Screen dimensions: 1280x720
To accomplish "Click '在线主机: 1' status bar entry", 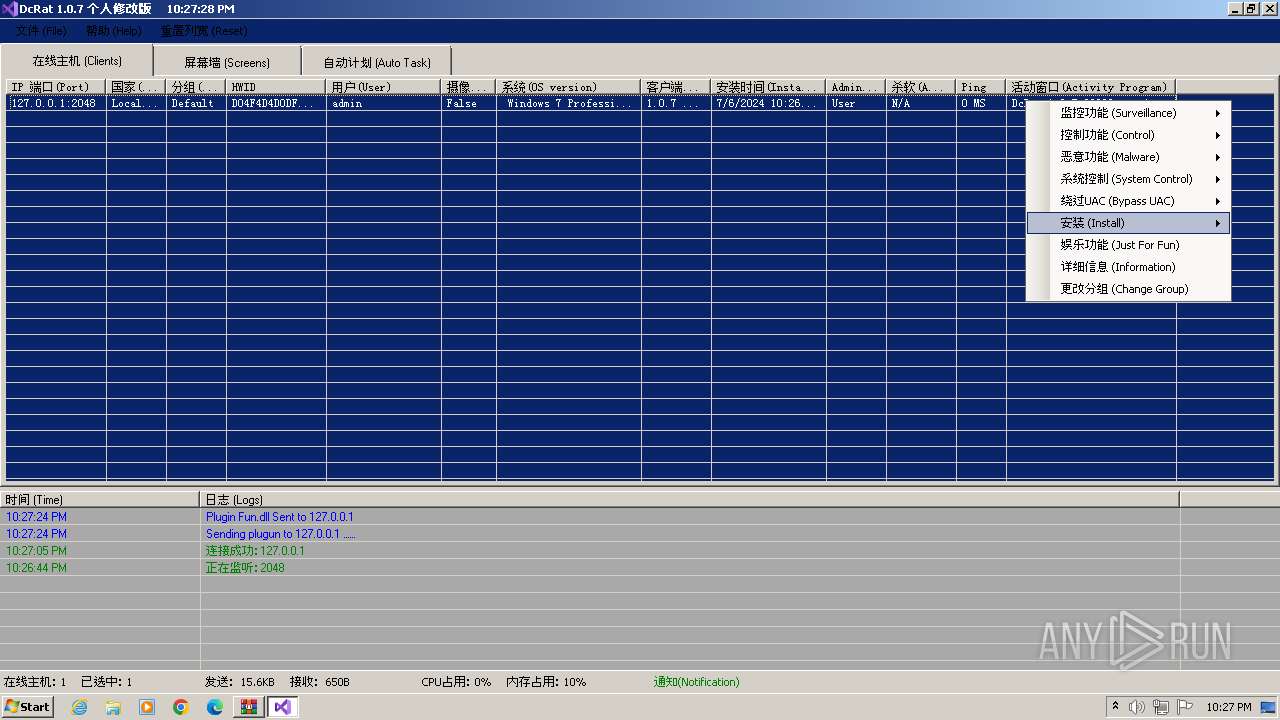I will (35, 682).
